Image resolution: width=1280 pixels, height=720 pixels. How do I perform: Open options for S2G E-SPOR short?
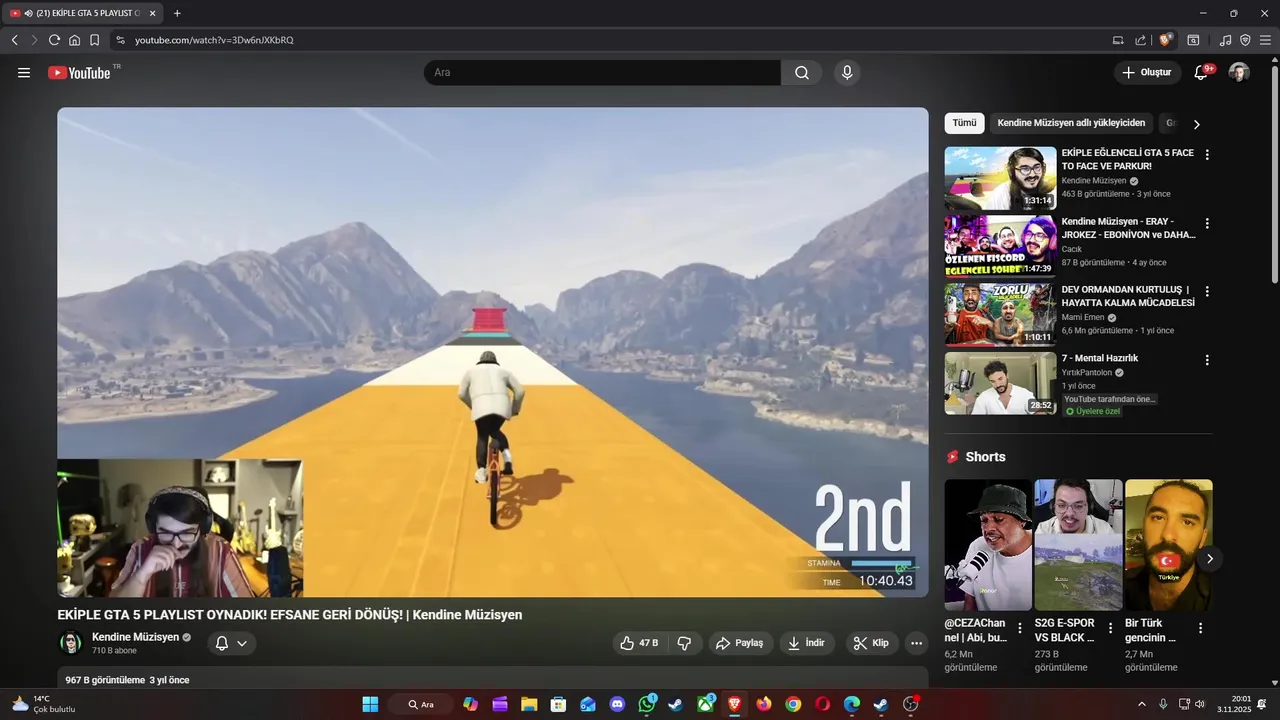[x=1110, y=628]
